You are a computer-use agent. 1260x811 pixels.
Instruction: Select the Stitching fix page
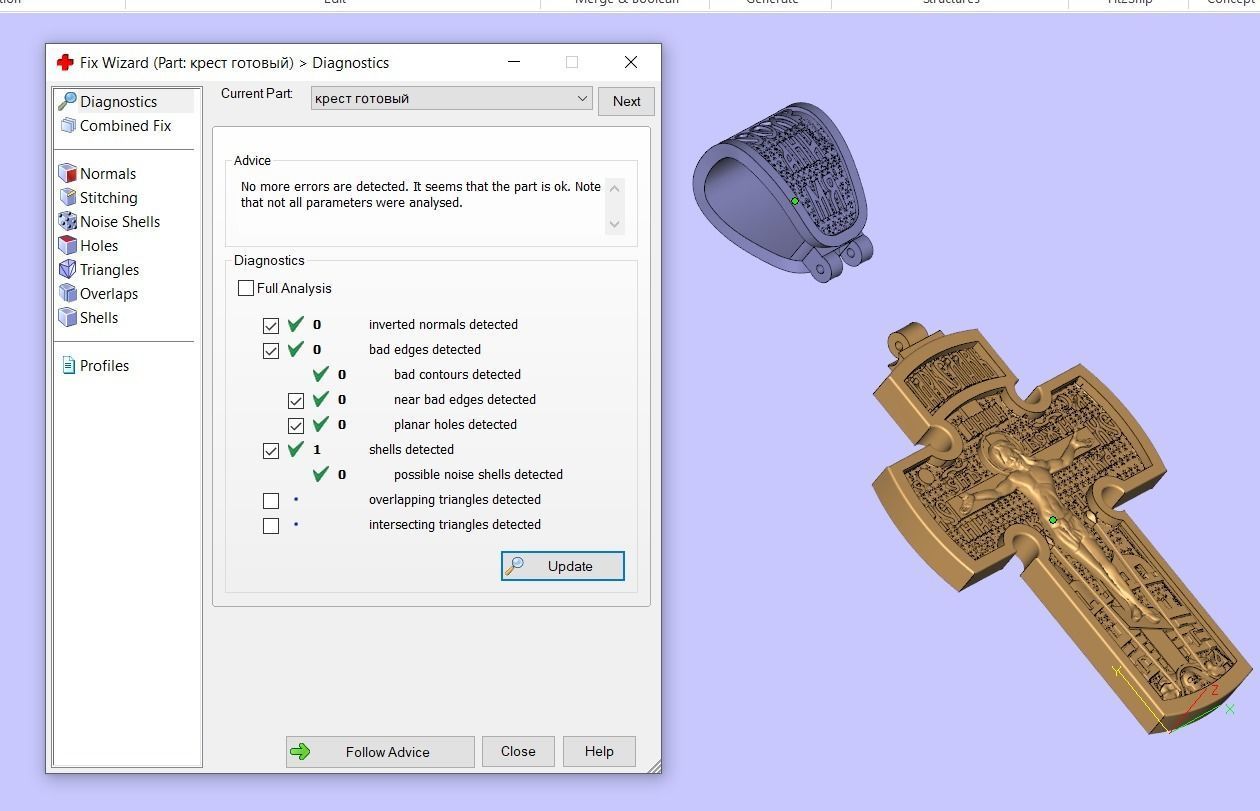pyautogui.click(x=98, y=197)
